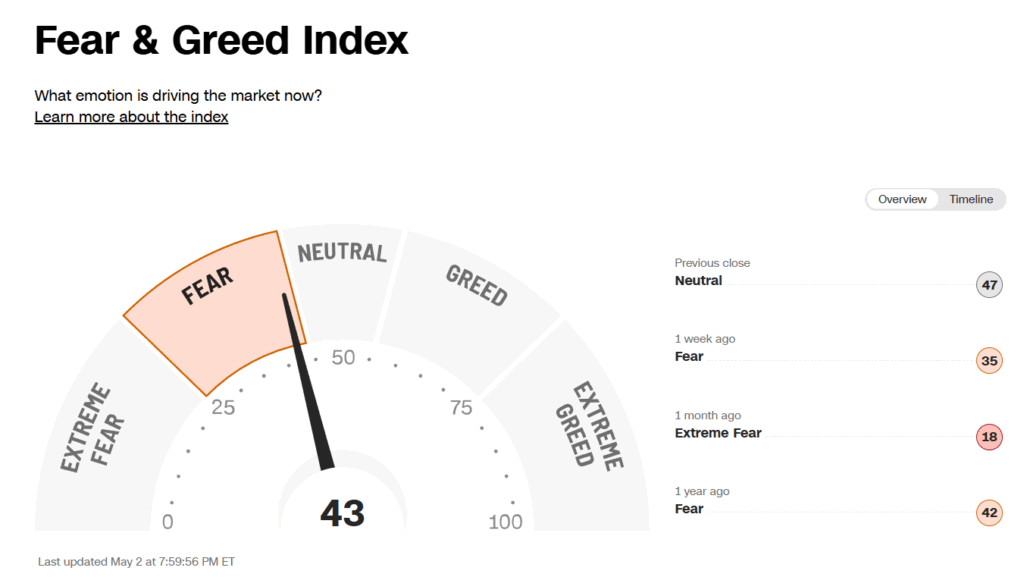Click the 1 month ago 18 badge
The height and width of the screenshot is (577, 1024).
989,437
